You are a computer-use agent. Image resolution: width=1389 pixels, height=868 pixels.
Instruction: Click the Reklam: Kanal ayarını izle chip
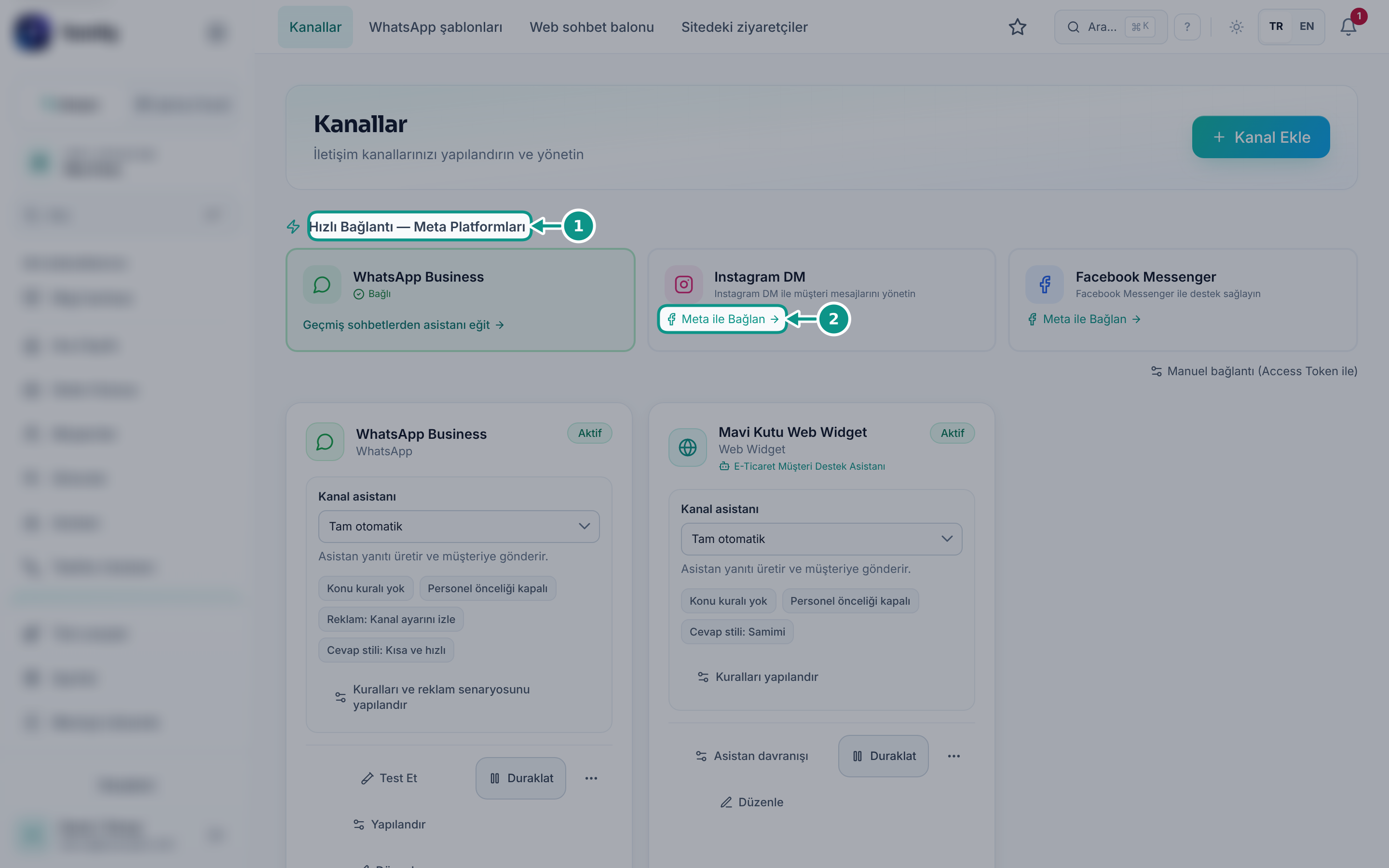pos(391,620)
